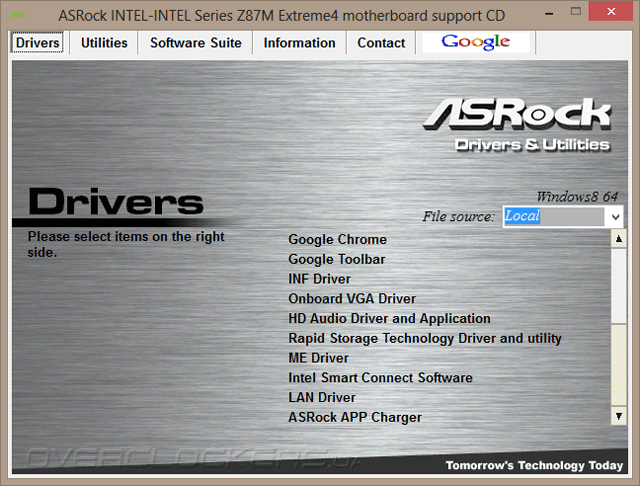Click the driver list scroll up arrow

pos(619,239)
